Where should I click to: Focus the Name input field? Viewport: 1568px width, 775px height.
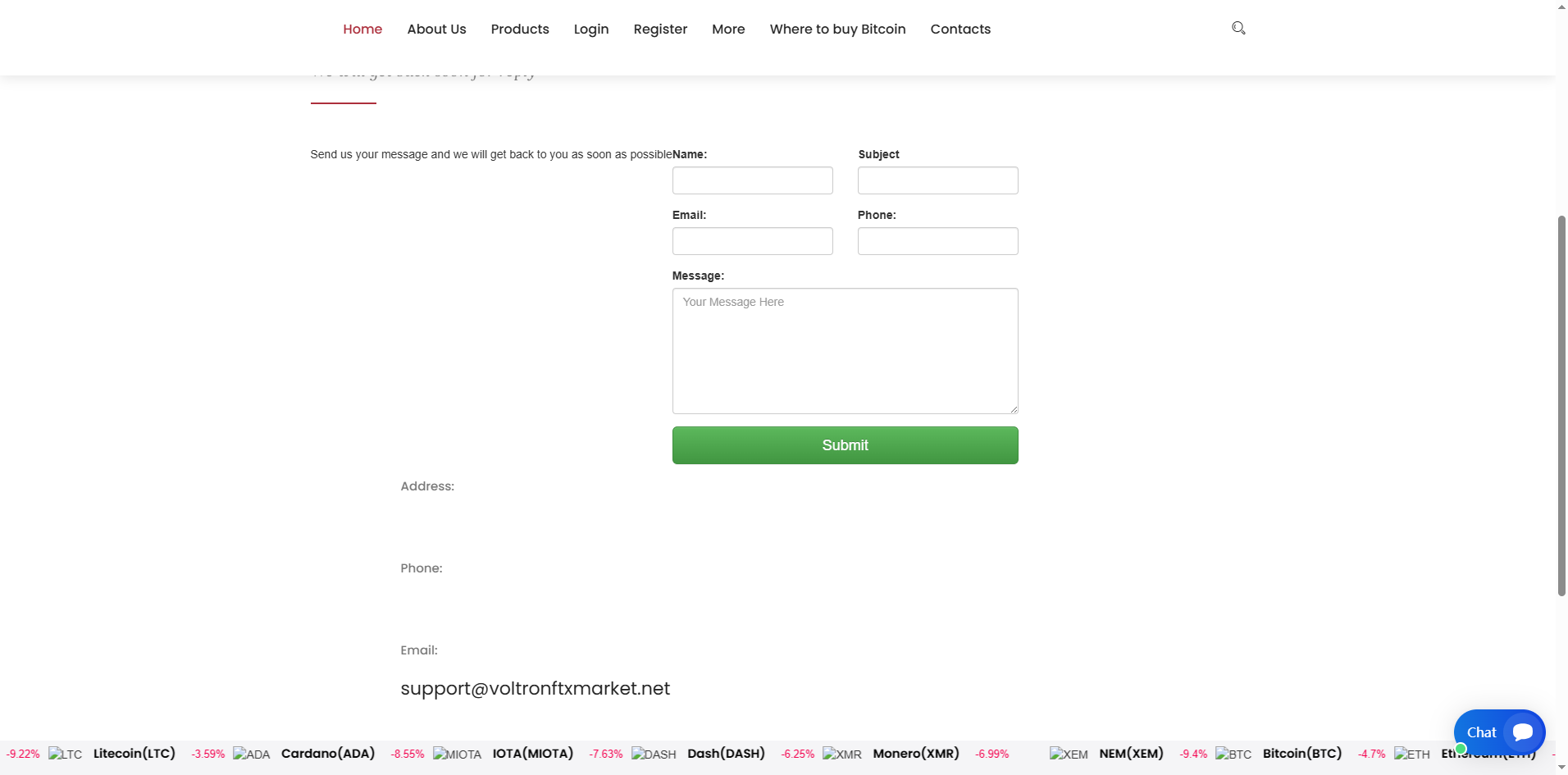tap(752, 180)
